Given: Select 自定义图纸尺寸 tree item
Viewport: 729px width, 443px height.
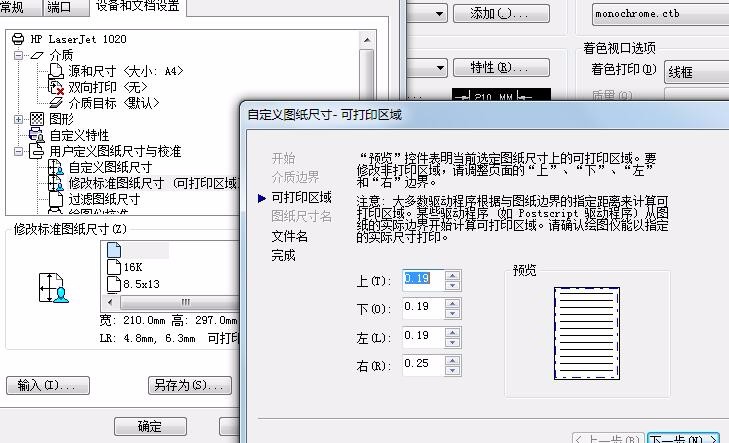Looking at the screenshot, I should point(110,167).
